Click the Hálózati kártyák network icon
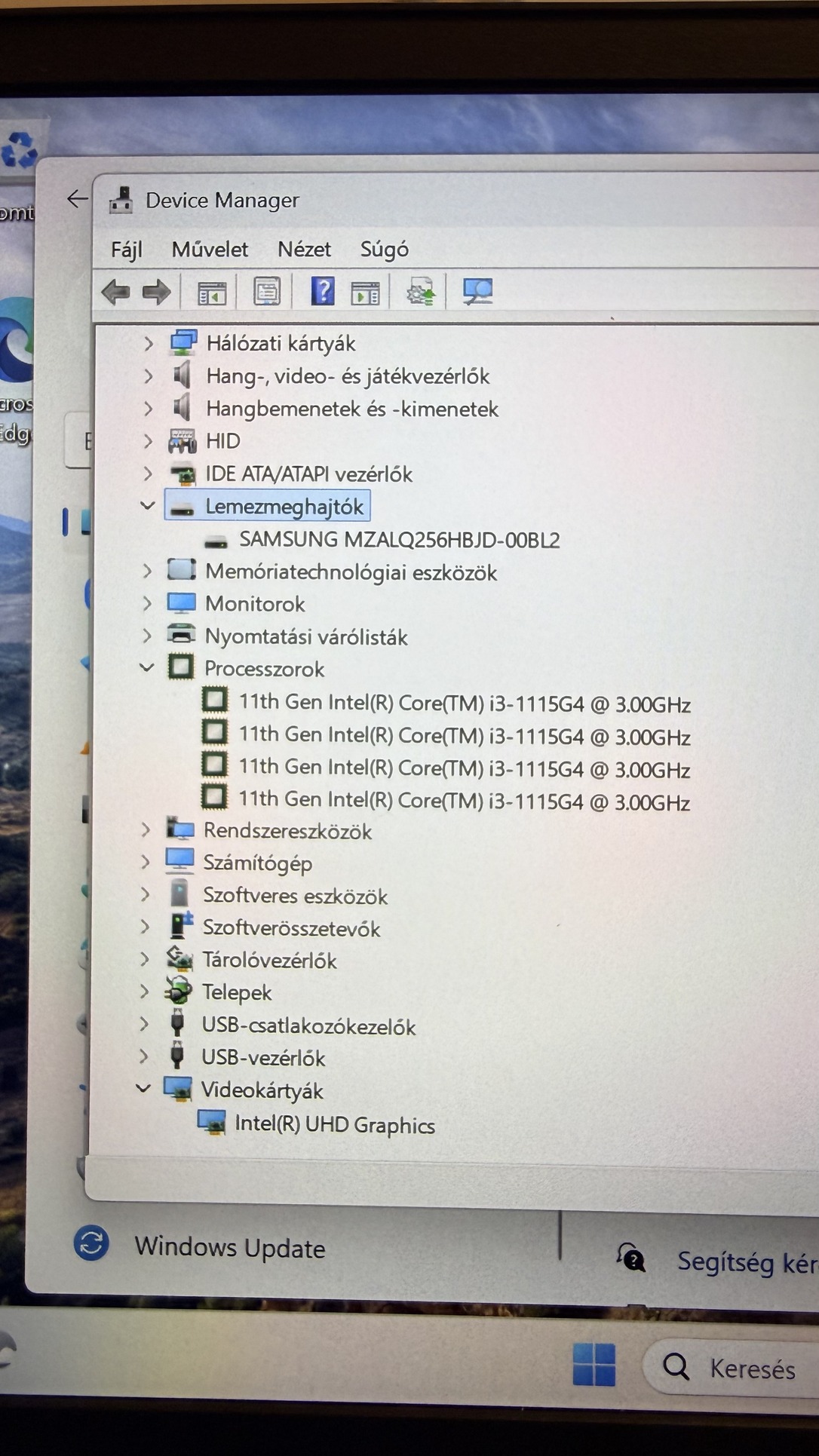Screen dimensions: 819x1456 183,343
